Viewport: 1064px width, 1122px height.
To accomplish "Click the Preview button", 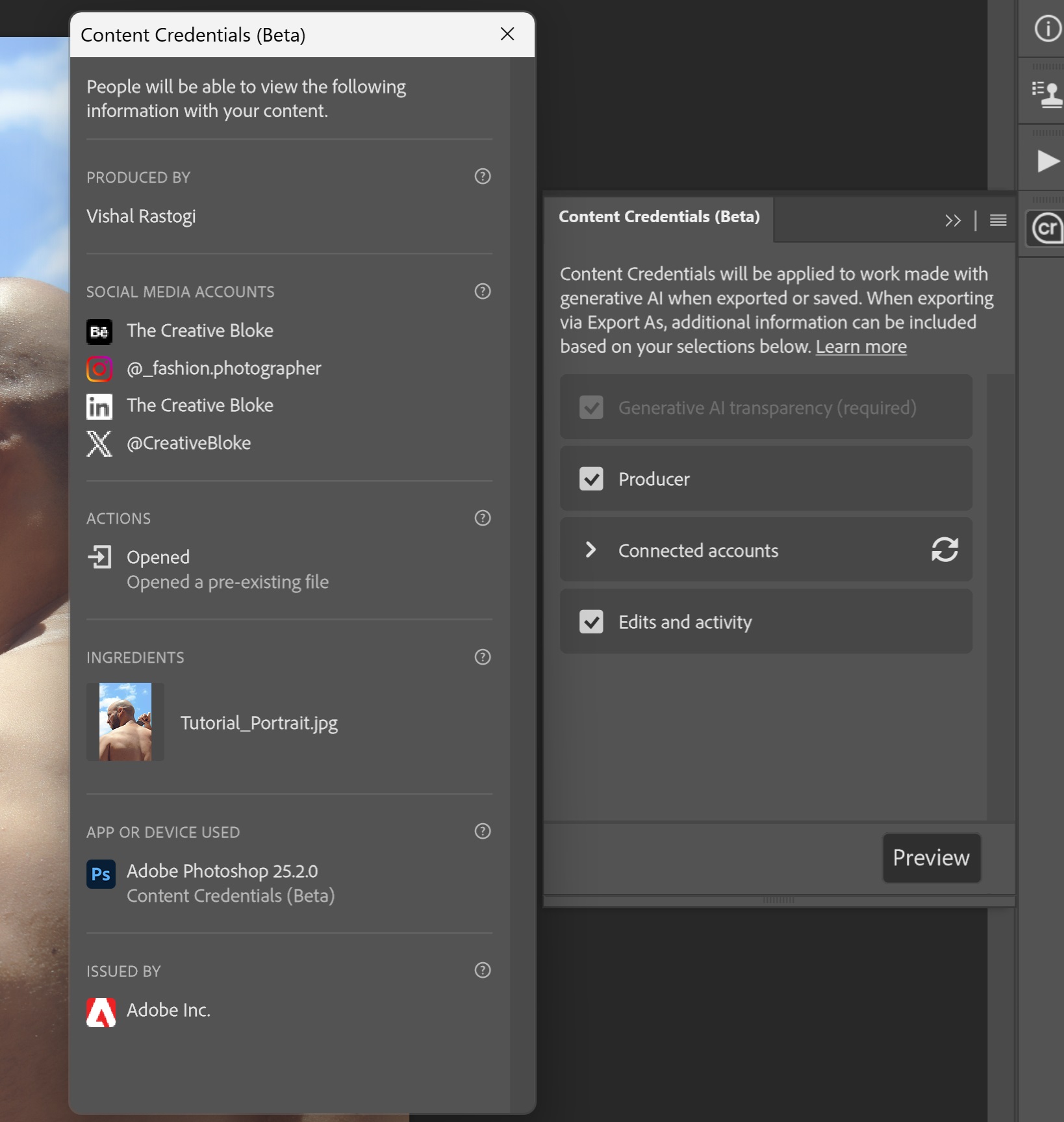I will (931, 858).
